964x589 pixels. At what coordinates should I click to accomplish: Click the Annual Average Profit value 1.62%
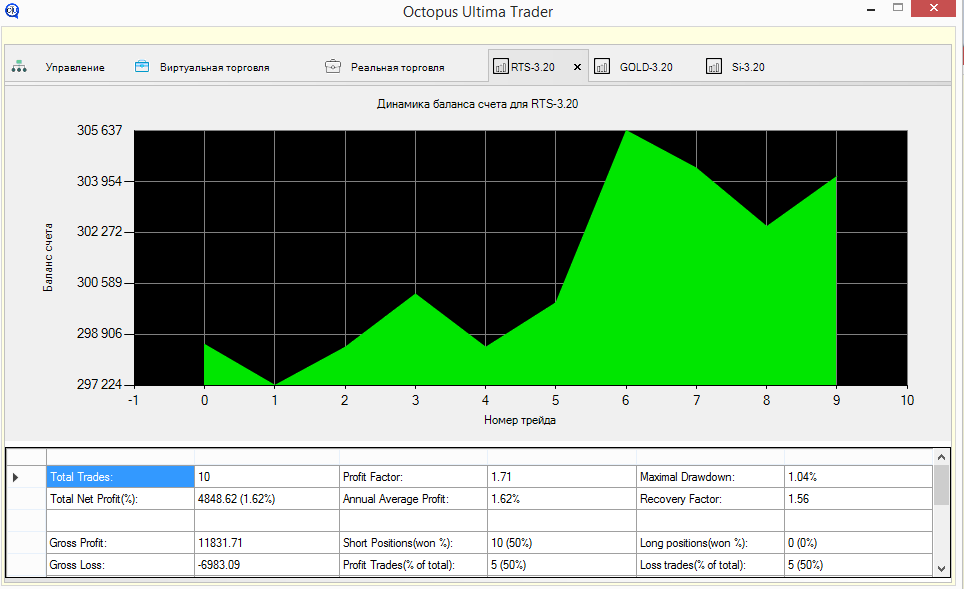562,499
